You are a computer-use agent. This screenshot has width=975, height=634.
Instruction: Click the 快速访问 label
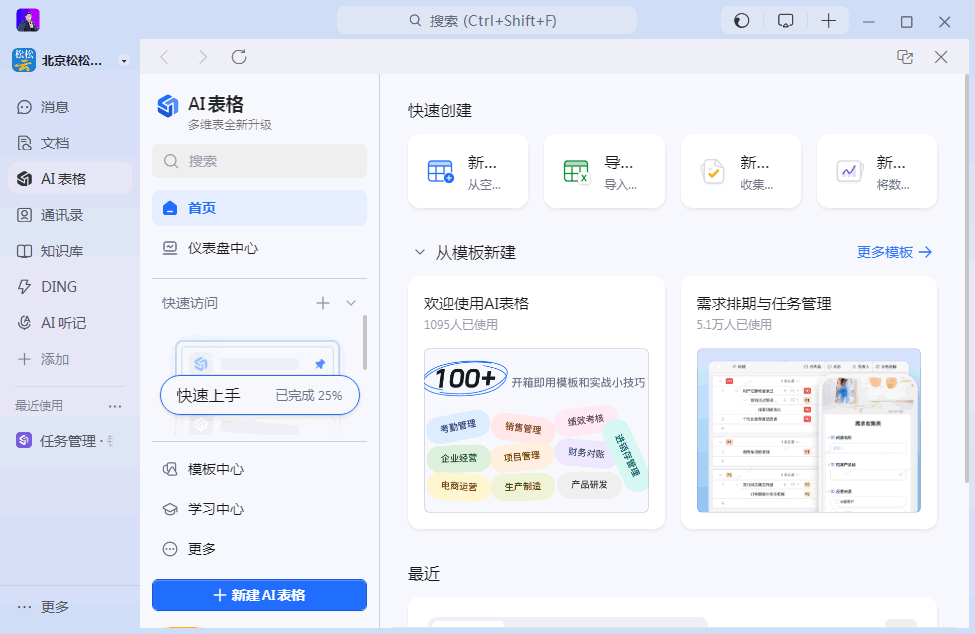pyautogui.click(x=190, y=303)
